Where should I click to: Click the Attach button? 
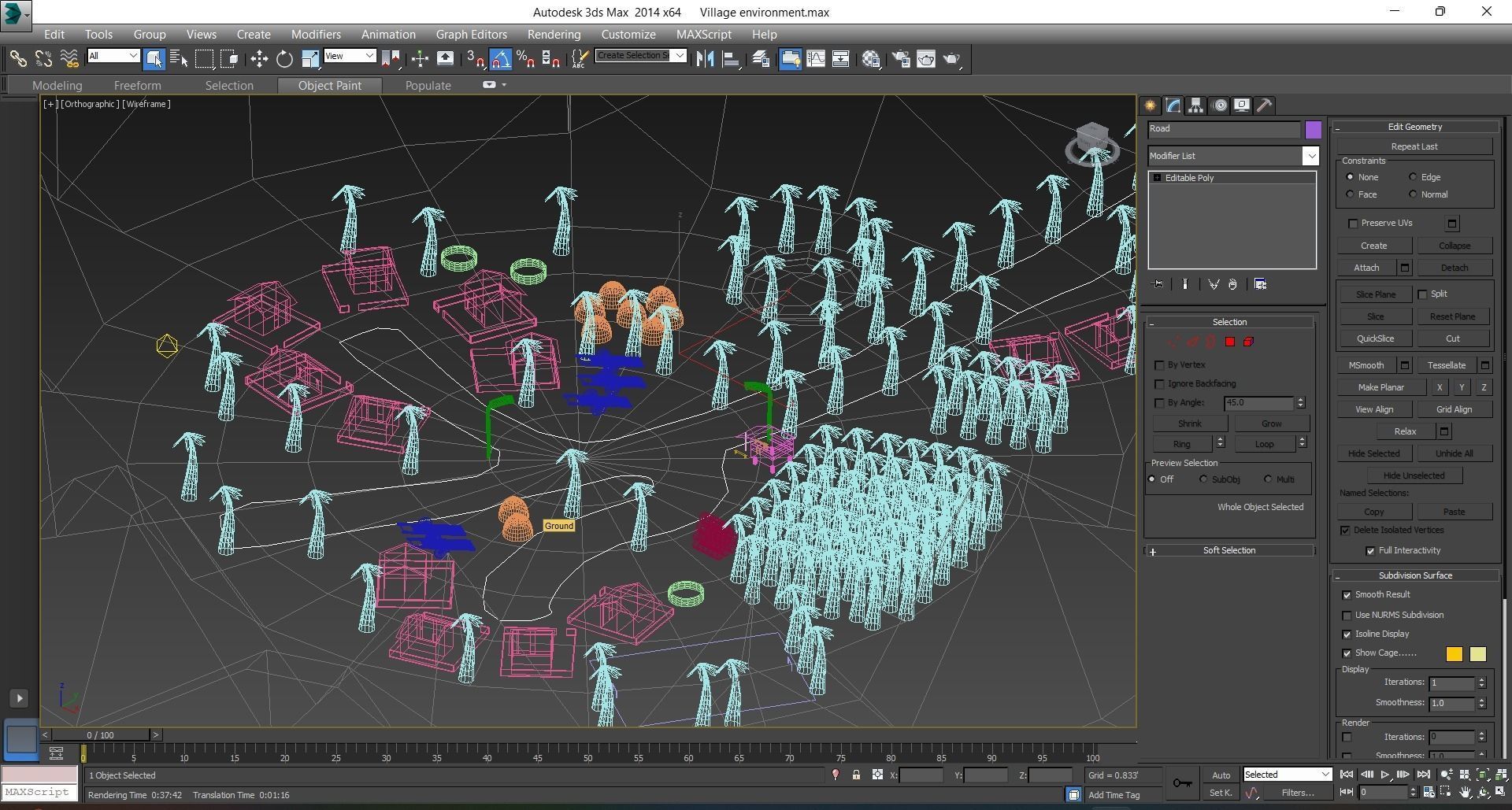[1366, 268]
